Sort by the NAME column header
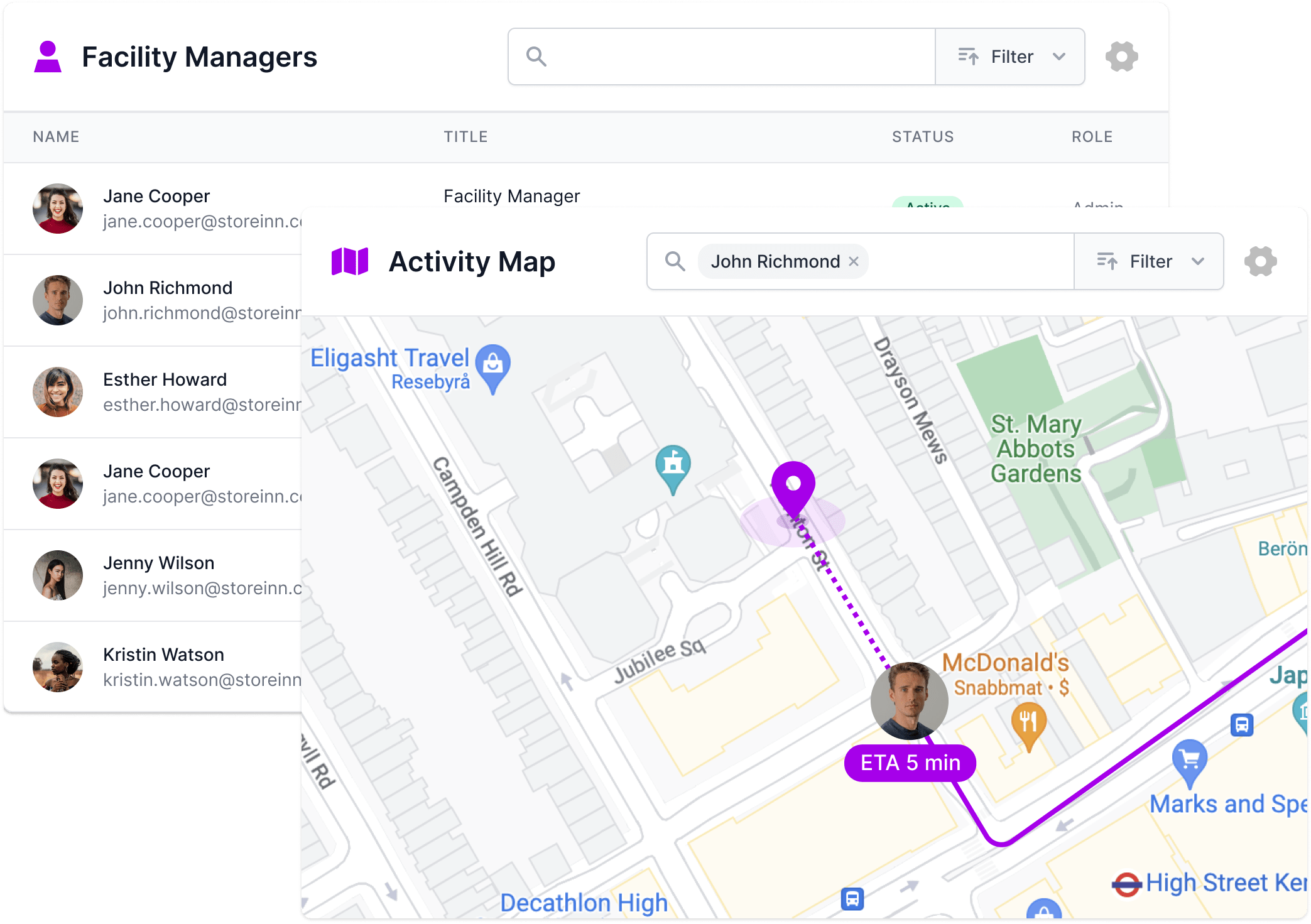This screenshot has height=924, width=1311. 56,137
